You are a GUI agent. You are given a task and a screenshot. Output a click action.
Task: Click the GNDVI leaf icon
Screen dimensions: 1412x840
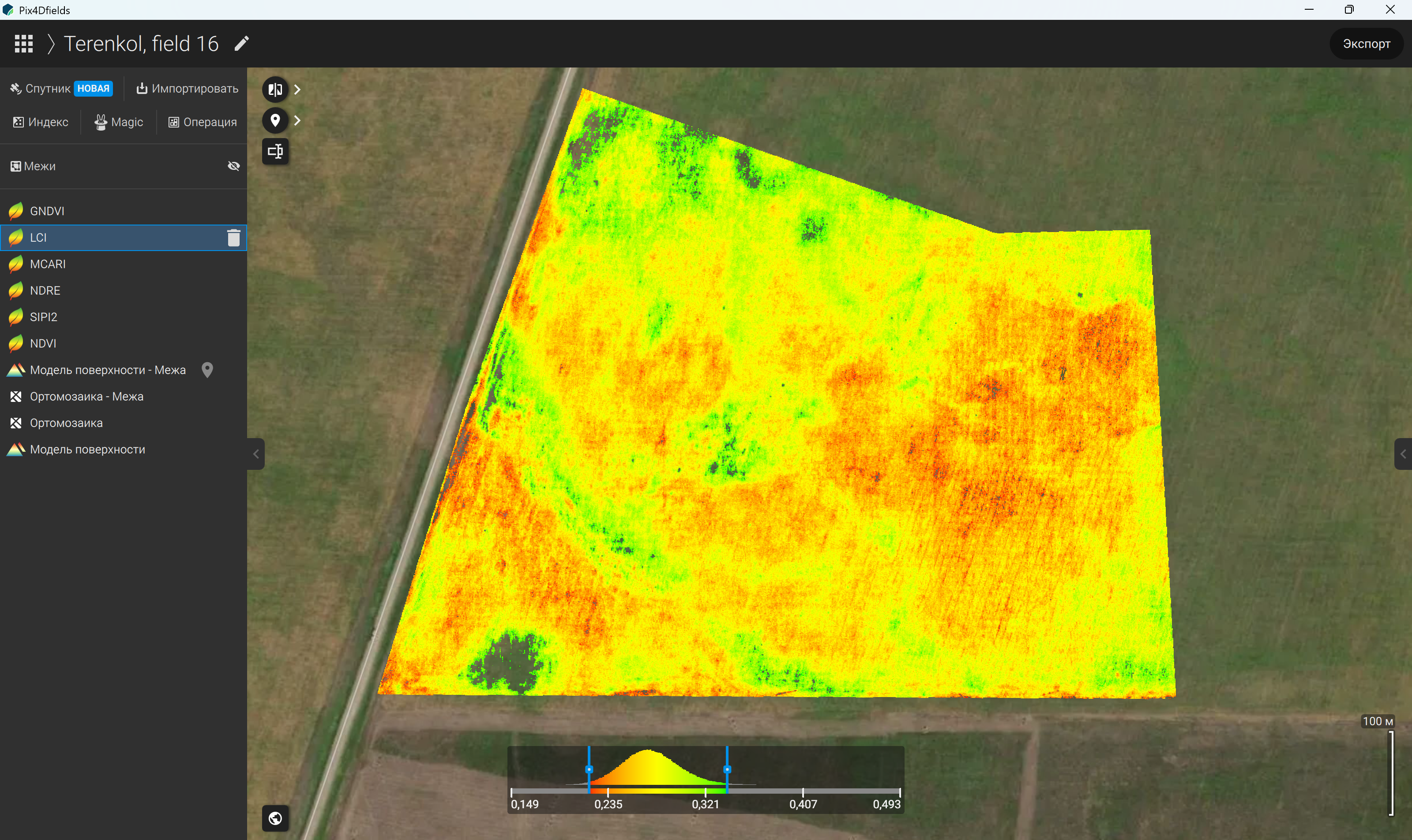(x=16, y=211)
